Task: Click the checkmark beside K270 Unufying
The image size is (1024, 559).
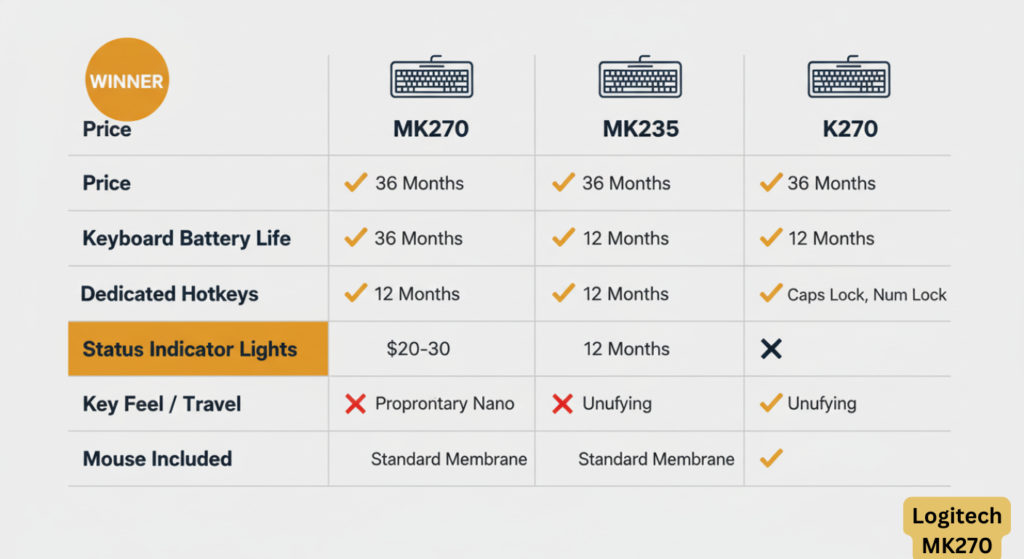Action: tap(770, 404)
